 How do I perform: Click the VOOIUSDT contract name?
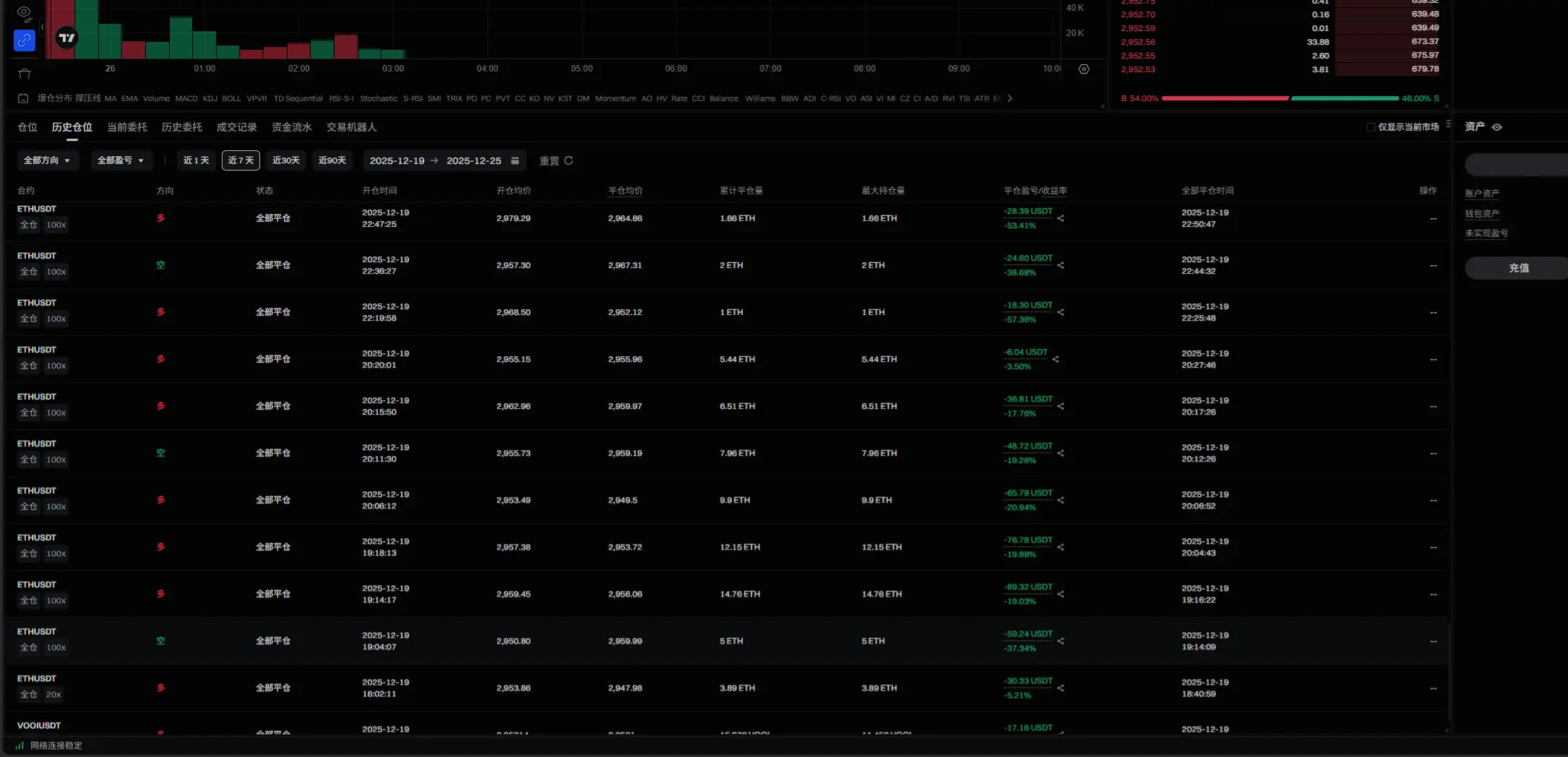(x=39, y=725)
